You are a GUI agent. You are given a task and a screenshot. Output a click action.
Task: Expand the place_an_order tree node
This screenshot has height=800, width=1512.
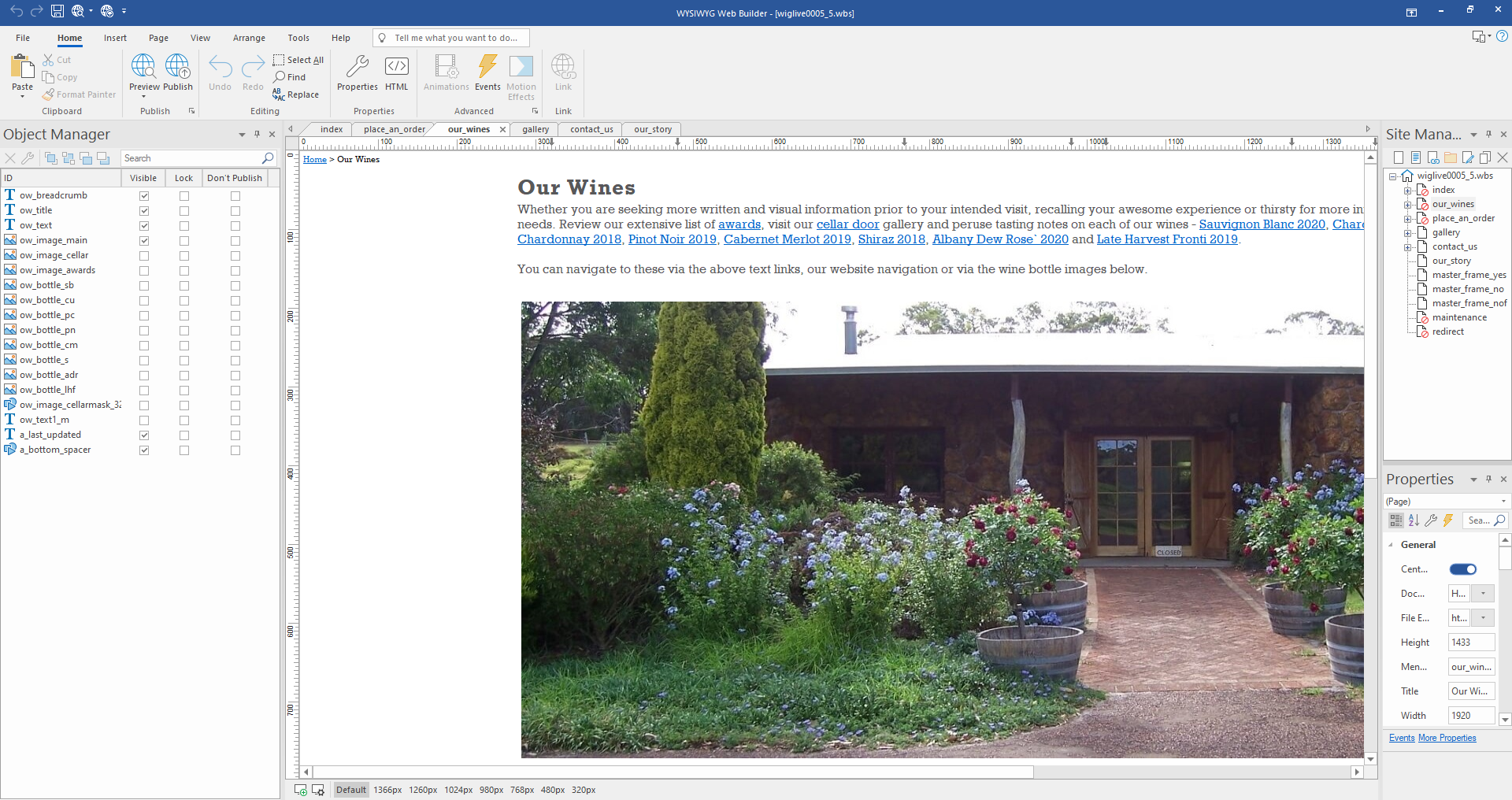click(x=1406, y=218)
